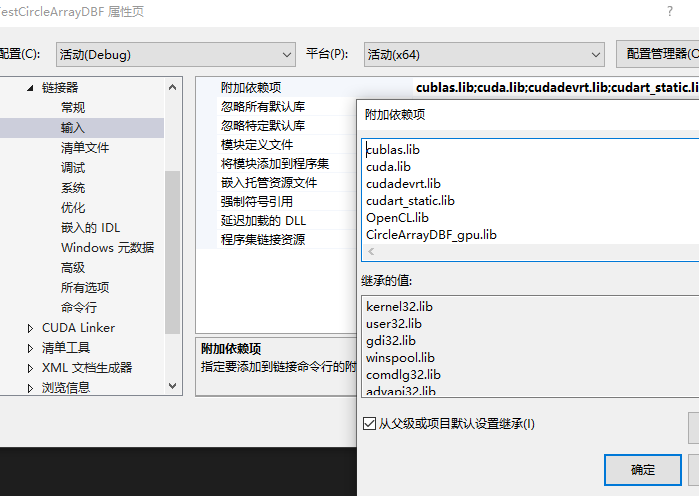Open the 配置(C) dropdown showing 活动(Debug)
The height and width of the screenshot is (496, 699).
pyautogui.click(x=176, y=54)
